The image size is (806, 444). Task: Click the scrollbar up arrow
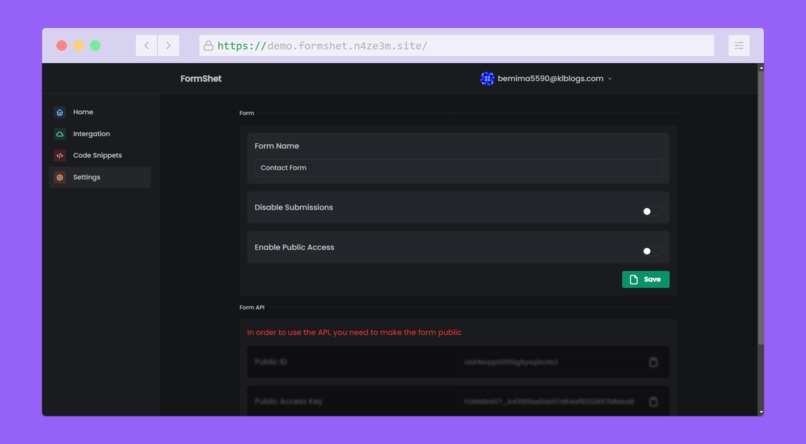761,67
